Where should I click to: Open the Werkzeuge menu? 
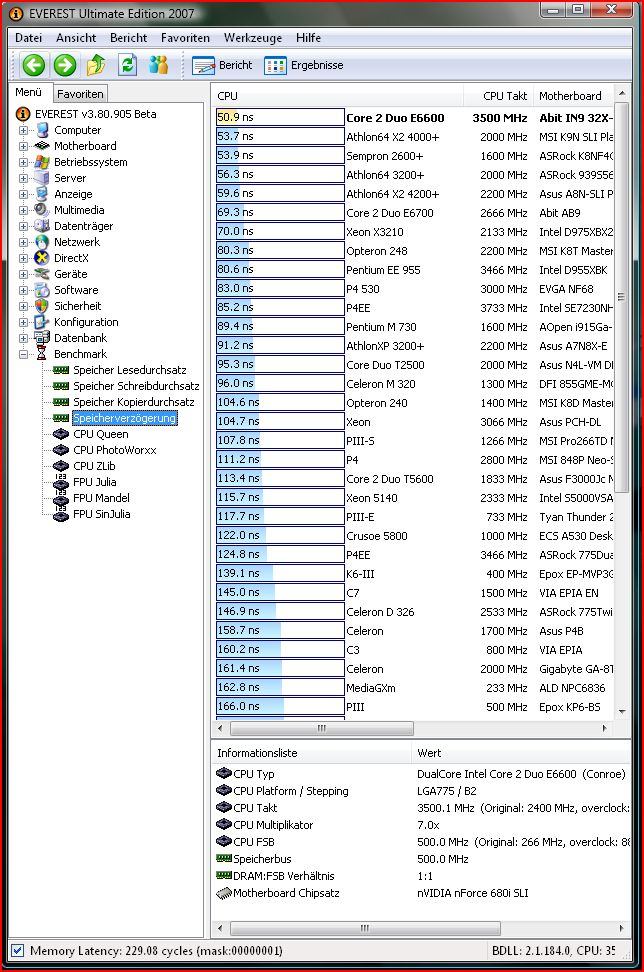[253, 38]
